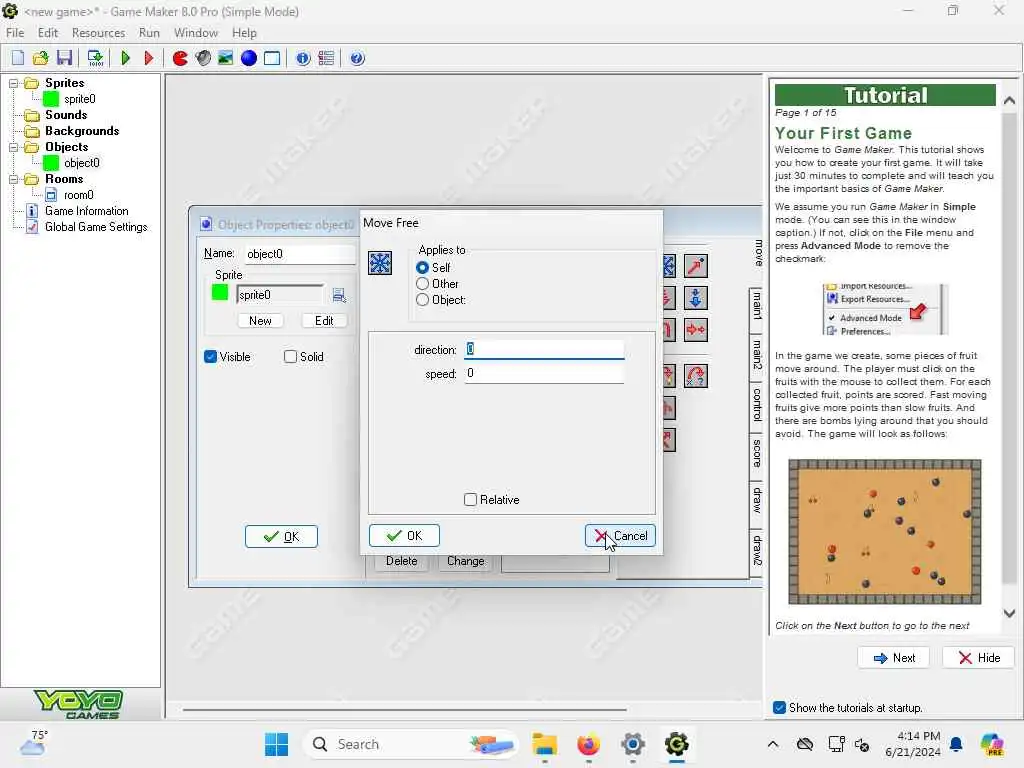
Task: Open the Help menu
Action: (x=244, y=33)
